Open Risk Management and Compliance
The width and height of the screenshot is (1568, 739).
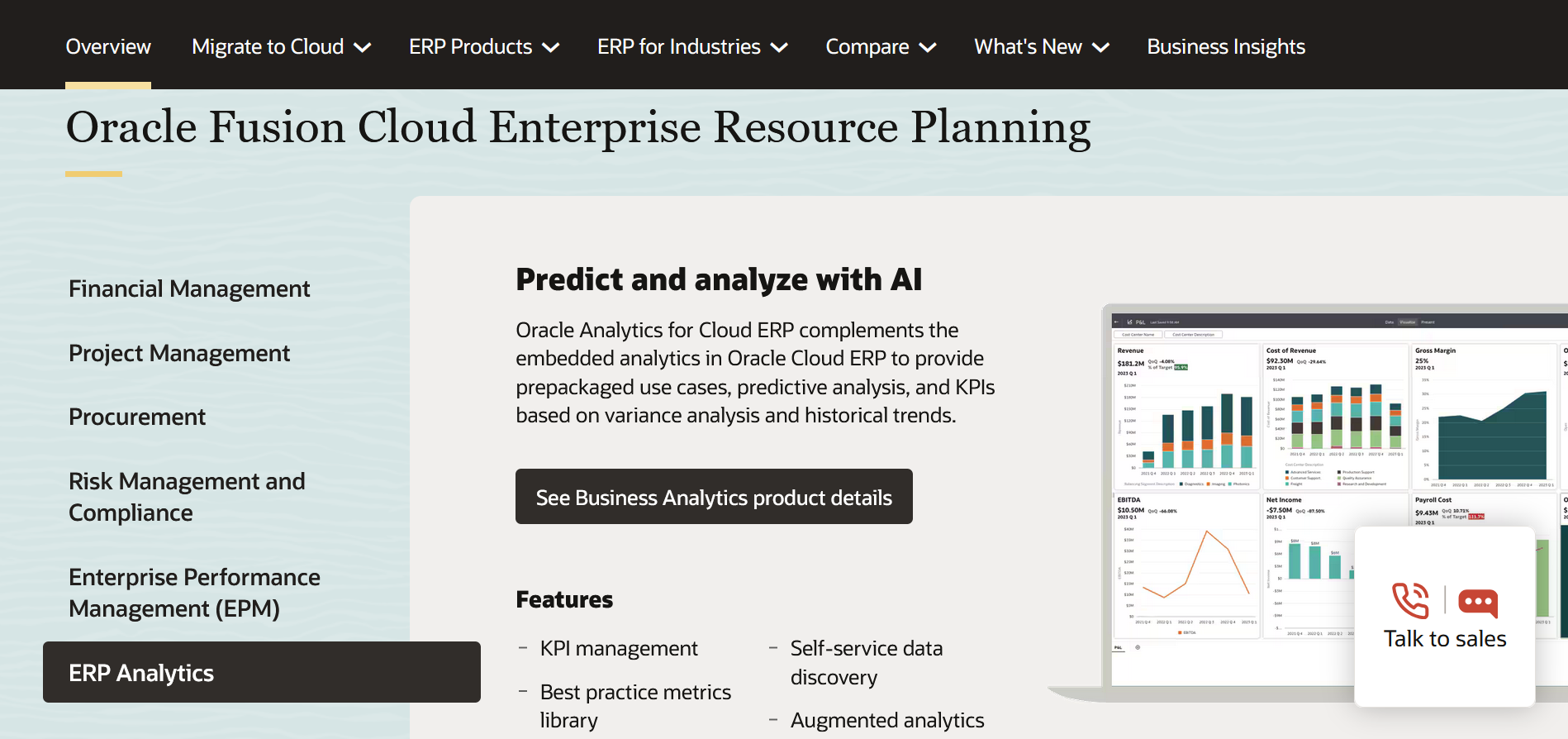click(x=187, y=496)
